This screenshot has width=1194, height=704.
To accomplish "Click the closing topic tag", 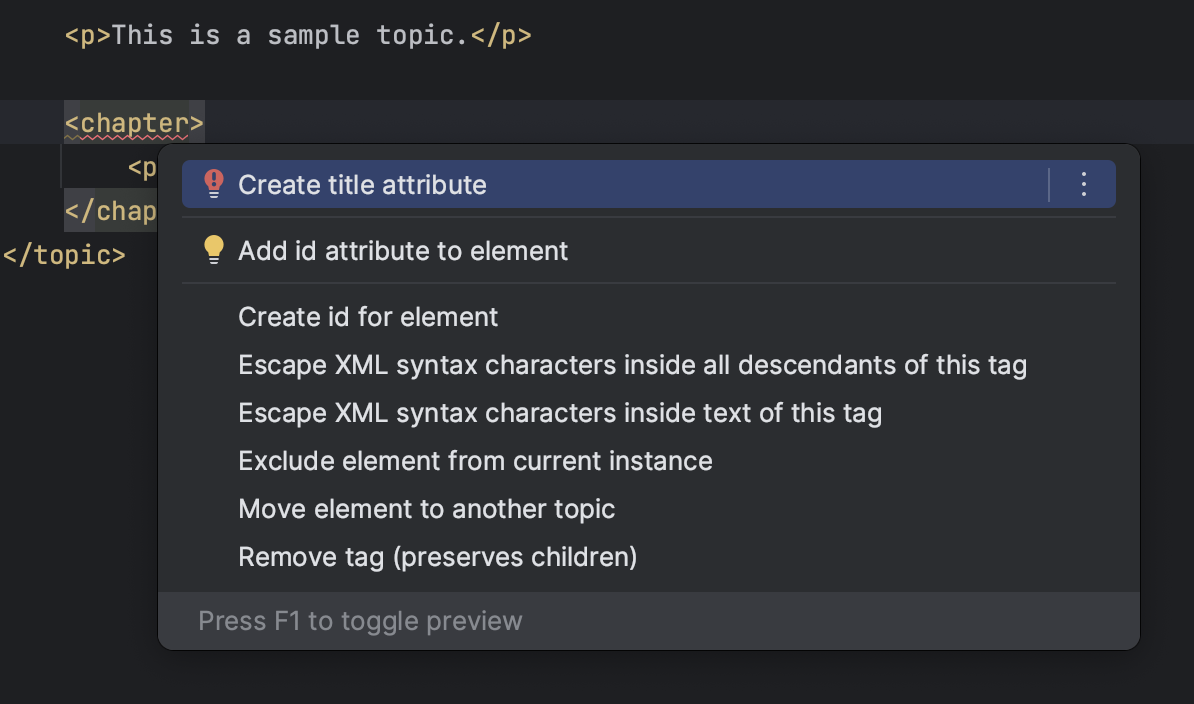I will (x=64, y=255).
